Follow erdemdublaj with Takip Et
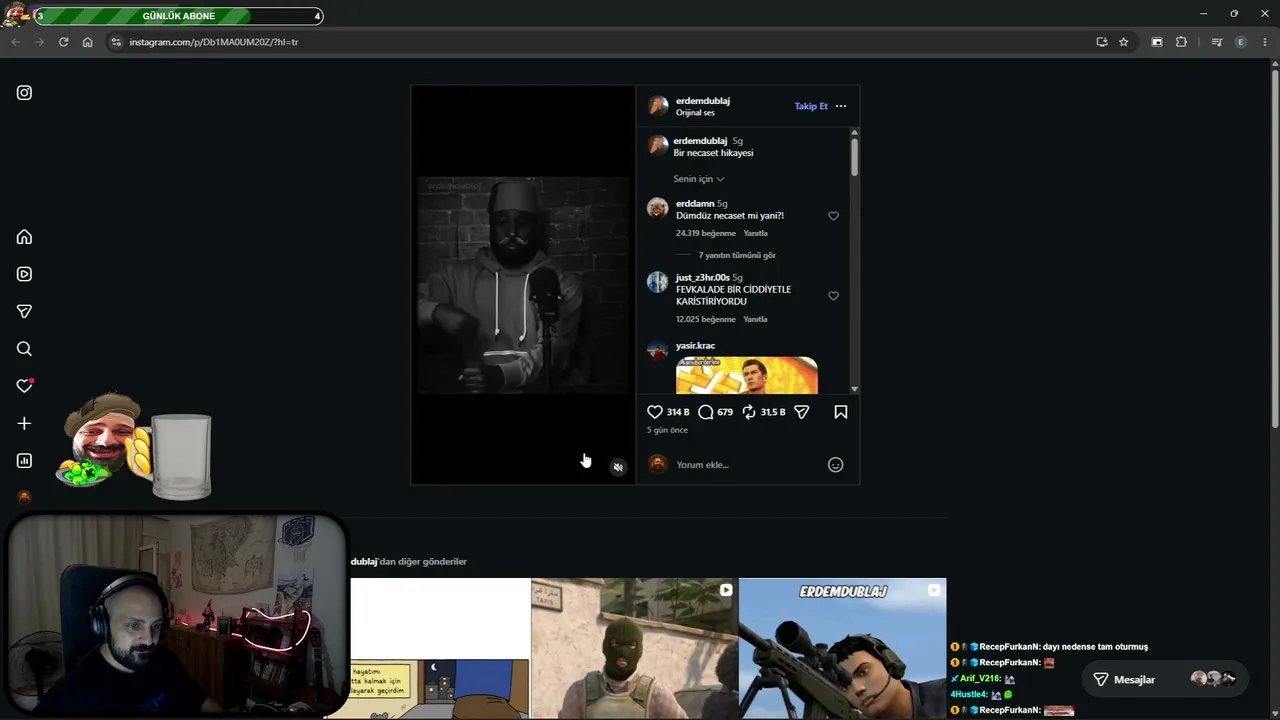 [x=811, y=106]
